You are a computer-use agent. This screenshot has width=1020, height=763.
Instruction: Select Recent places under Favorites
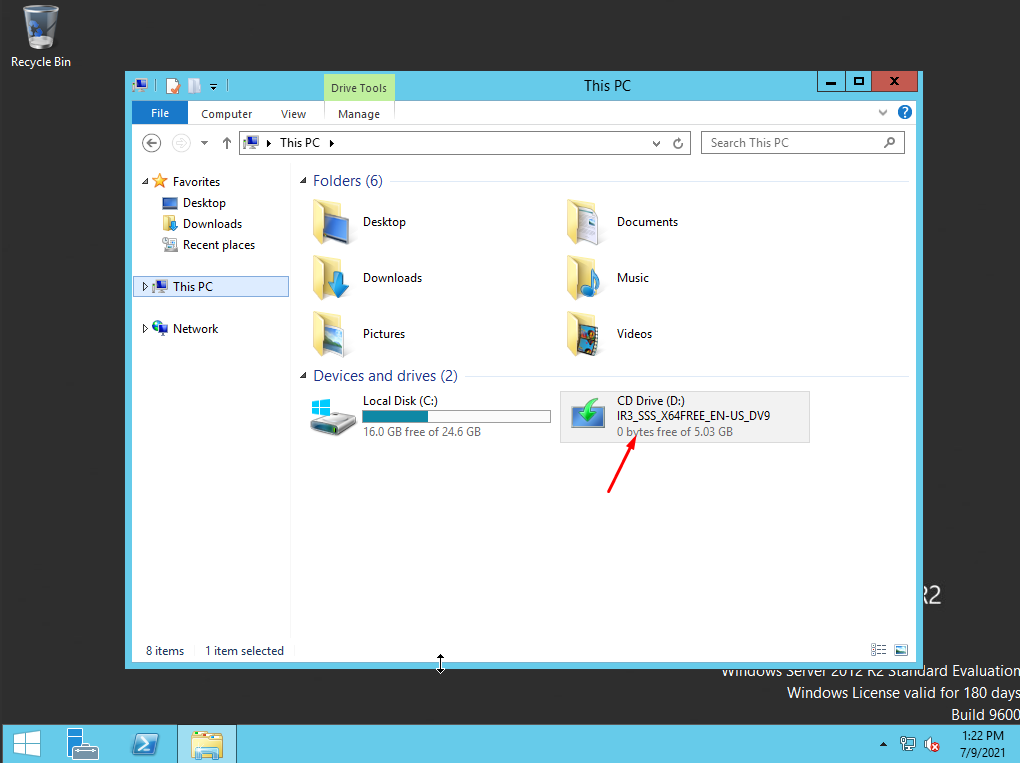coord(219,245)
